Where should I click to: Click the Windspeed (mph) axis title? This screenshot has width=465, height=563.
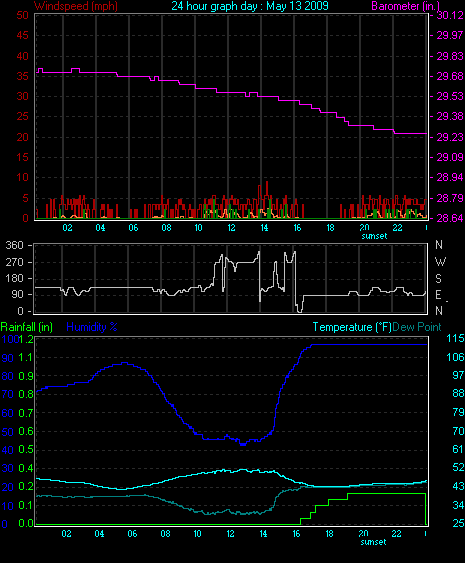pos(76,6)
